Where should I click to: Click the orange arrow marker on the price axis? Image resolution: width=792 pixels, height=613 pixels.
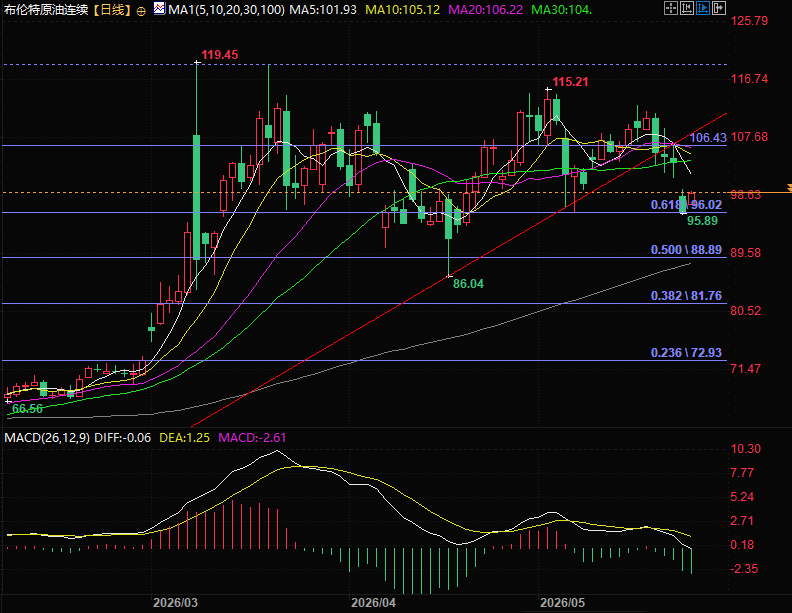787,188
